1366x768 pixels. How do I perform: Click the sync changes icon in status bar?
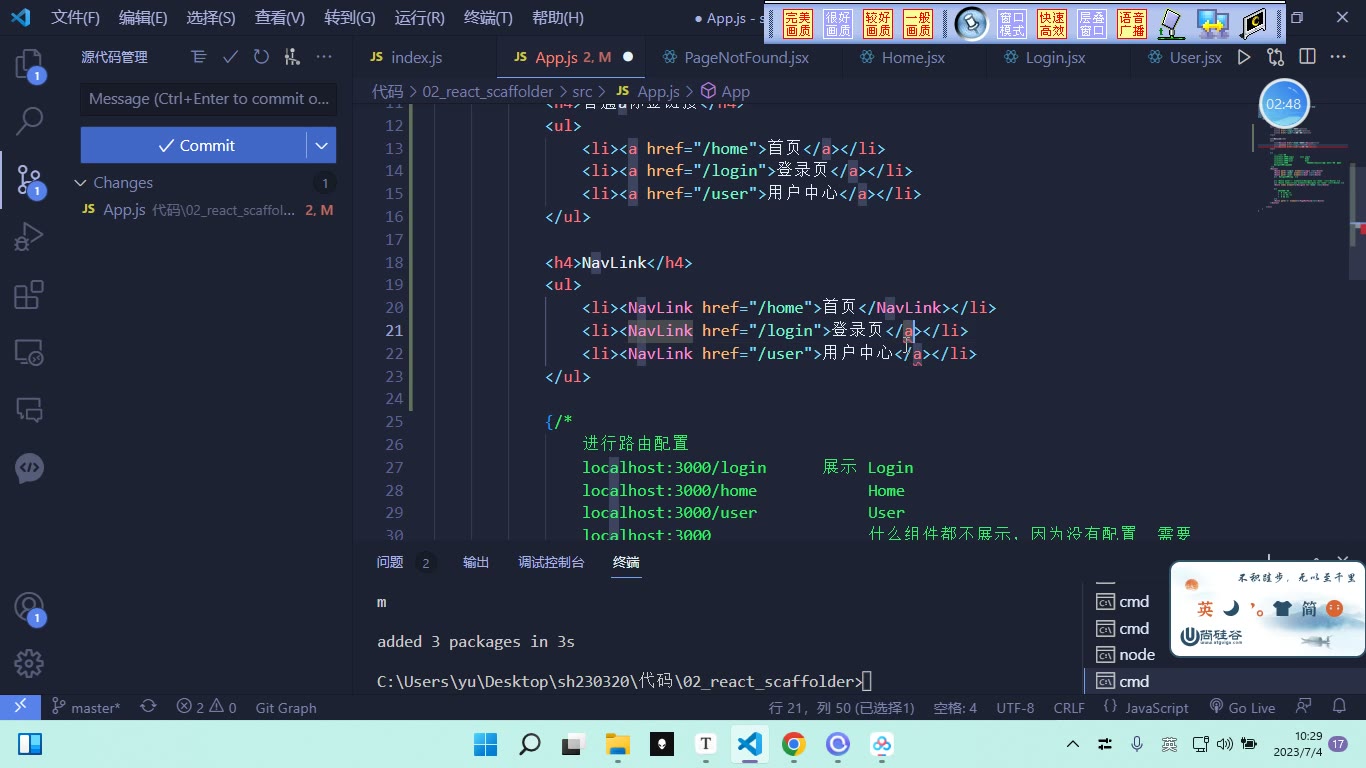pos(148,707)
